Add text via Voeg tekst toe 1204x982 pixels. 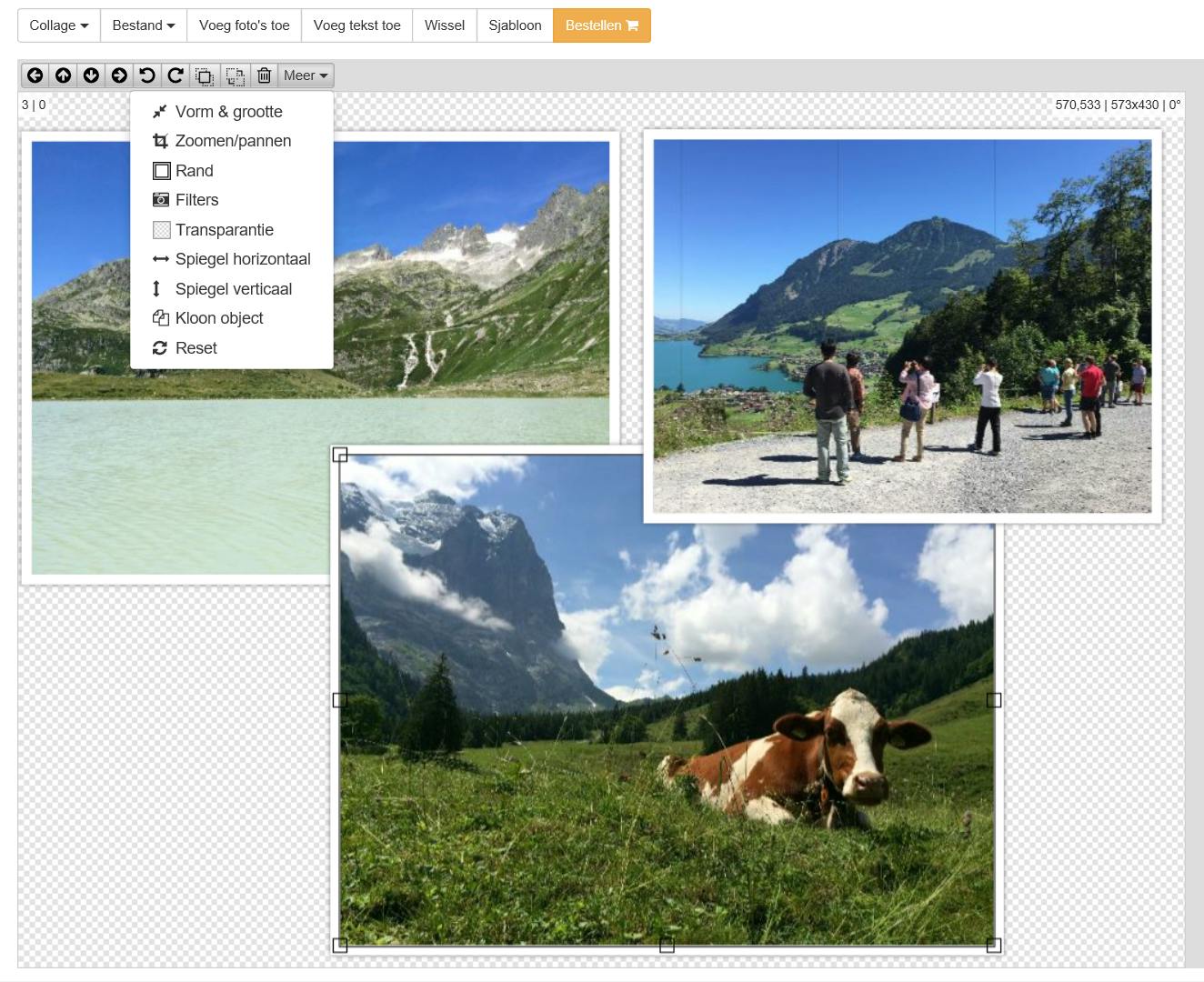357,25
